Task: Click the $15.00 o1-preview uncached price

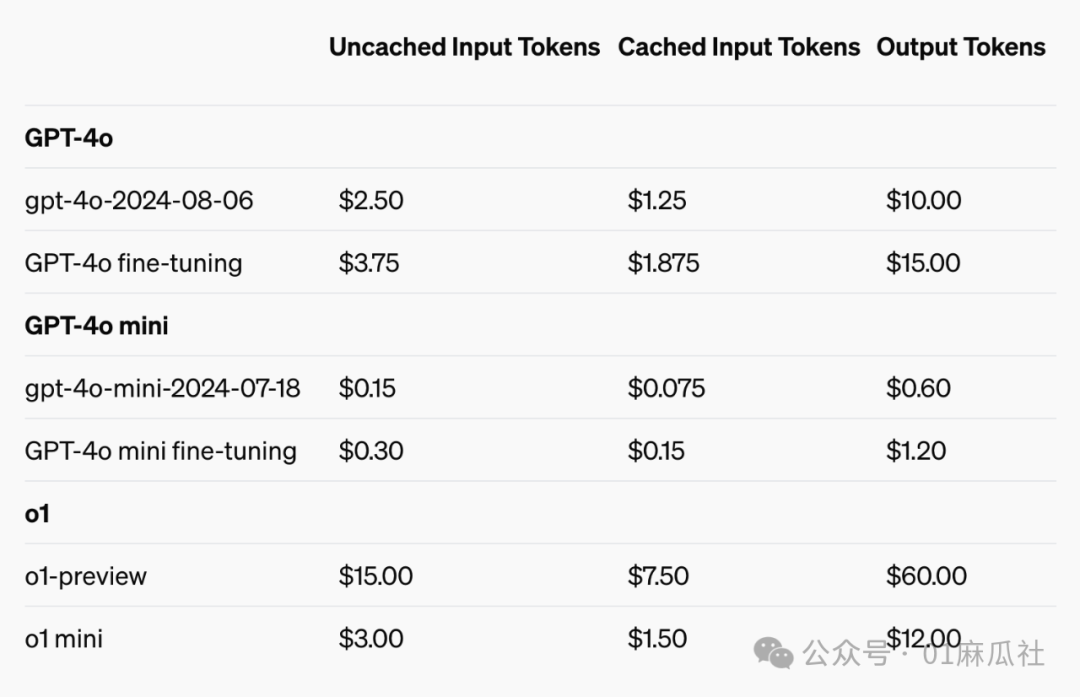Action: (375, 576)
